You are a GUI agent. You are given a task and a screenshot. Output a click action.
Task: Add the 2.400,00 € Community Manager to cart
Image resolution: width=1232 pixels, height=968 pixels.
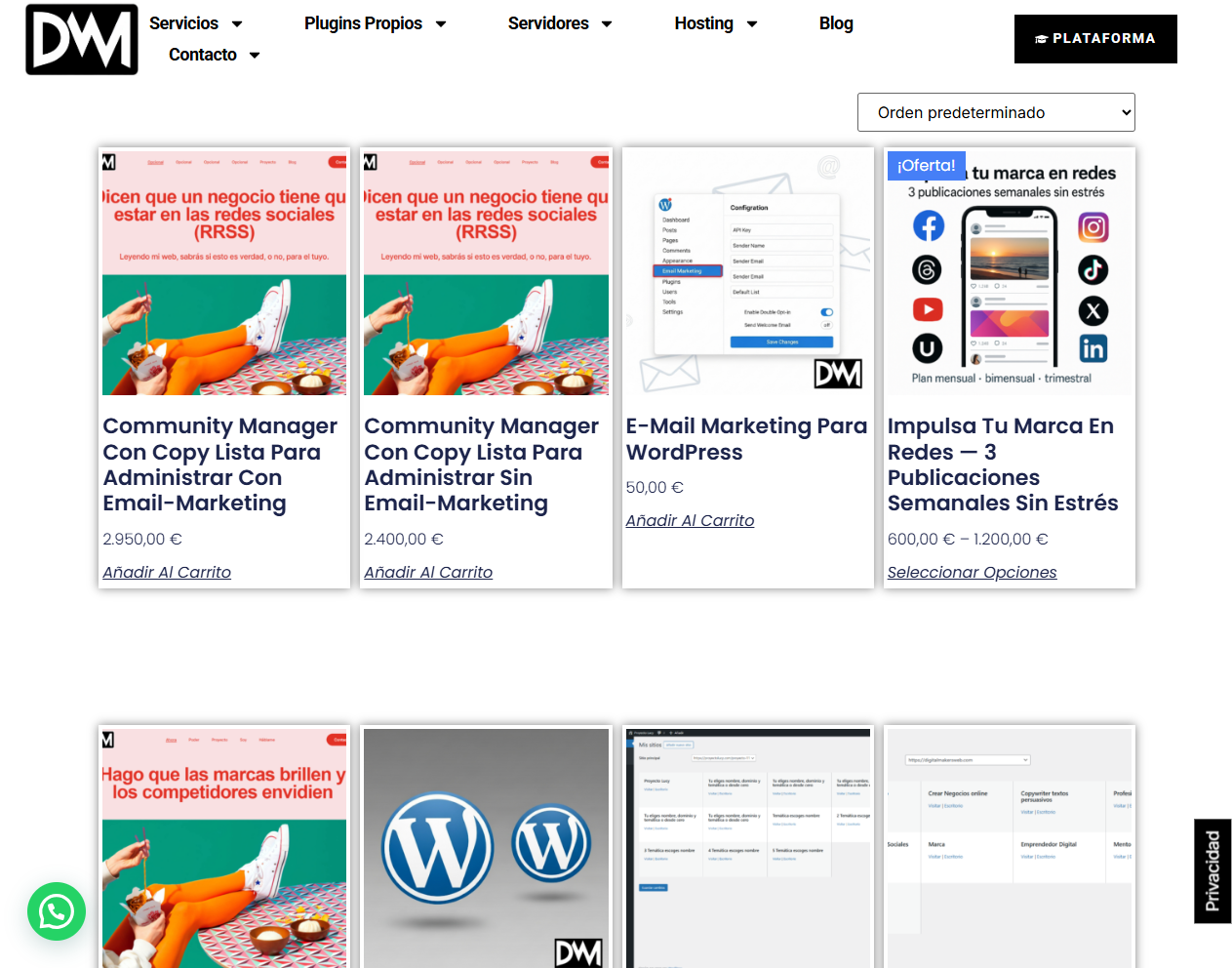click(428, 573)
